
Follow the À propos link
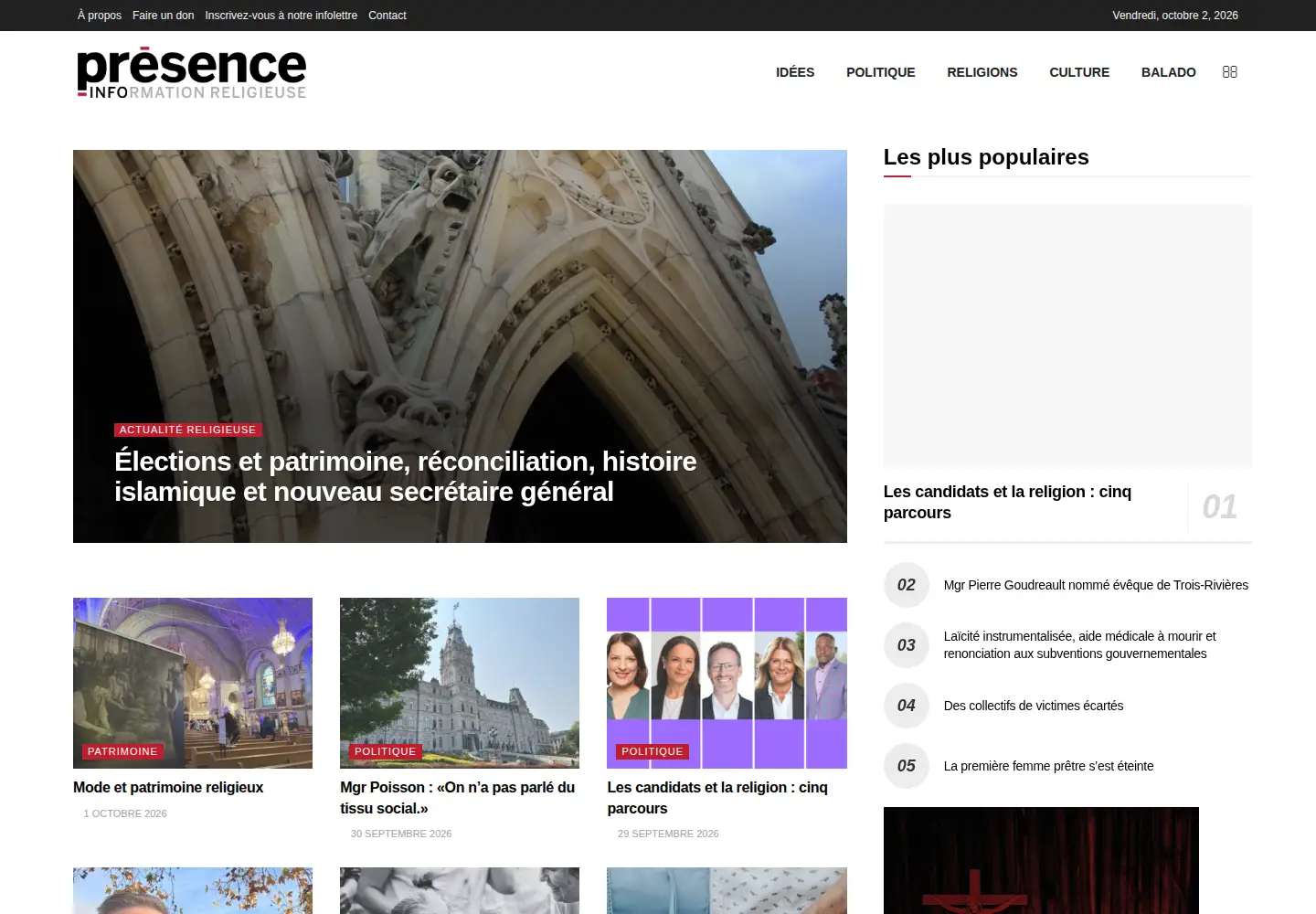click(x=100, y=16)
